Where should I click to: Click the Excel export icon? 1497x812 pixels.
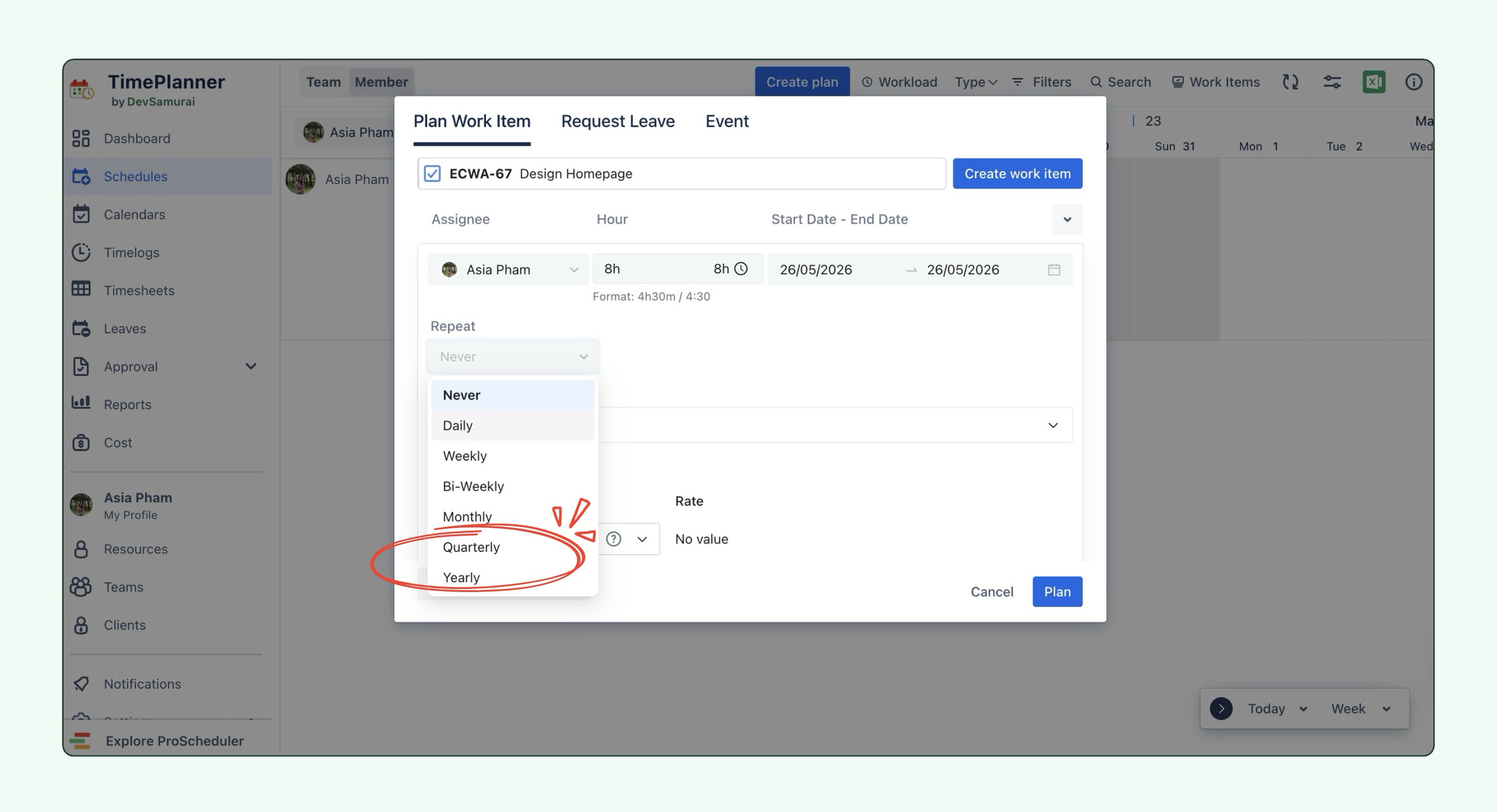tap(1374, 82)
